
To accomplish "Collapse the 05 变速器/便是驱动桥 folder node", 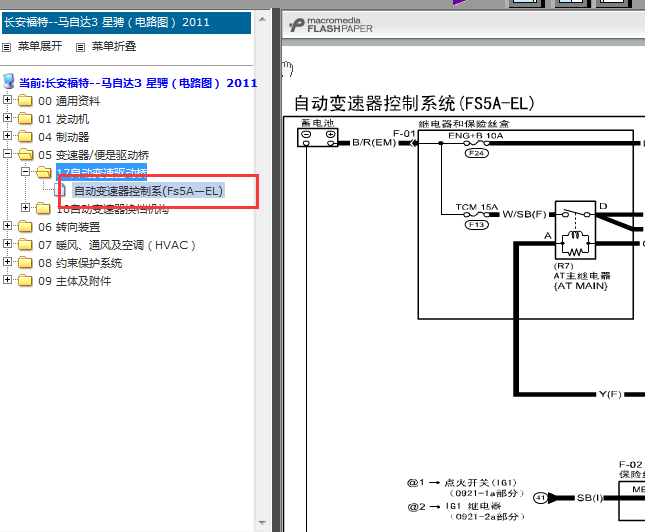I will pyautogui.click(x=7, y=154).
